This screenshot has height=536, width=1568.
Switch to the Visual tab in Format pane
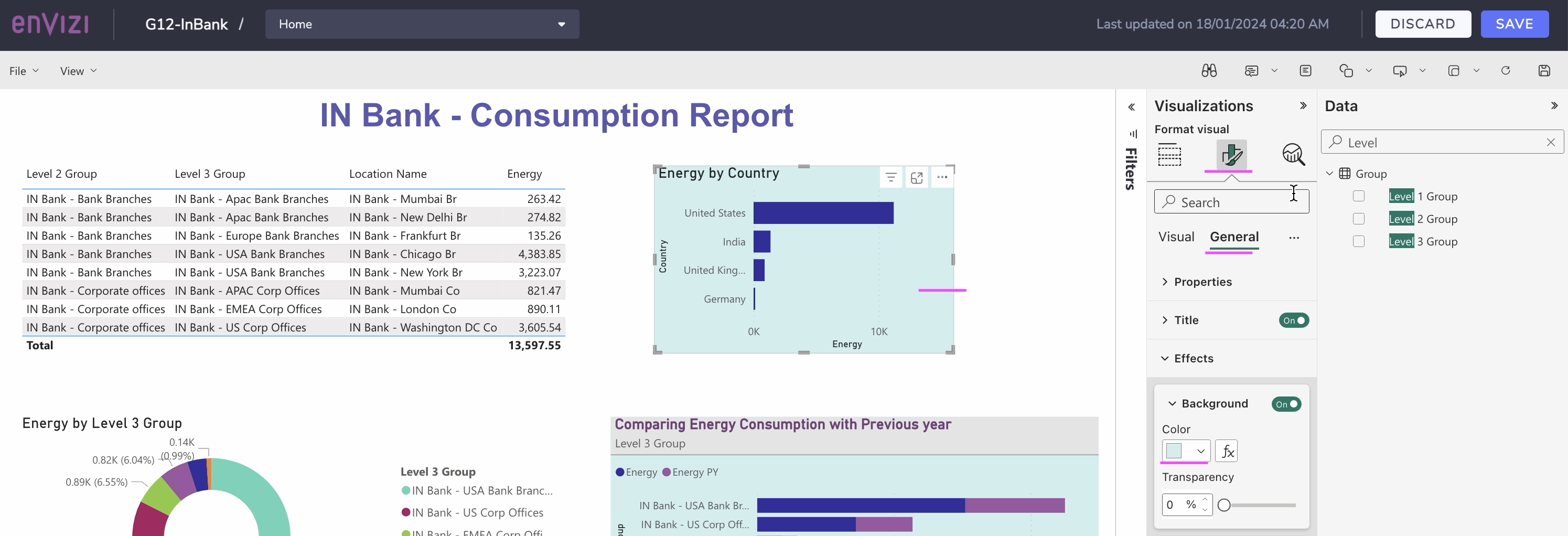click(1175, 237)
